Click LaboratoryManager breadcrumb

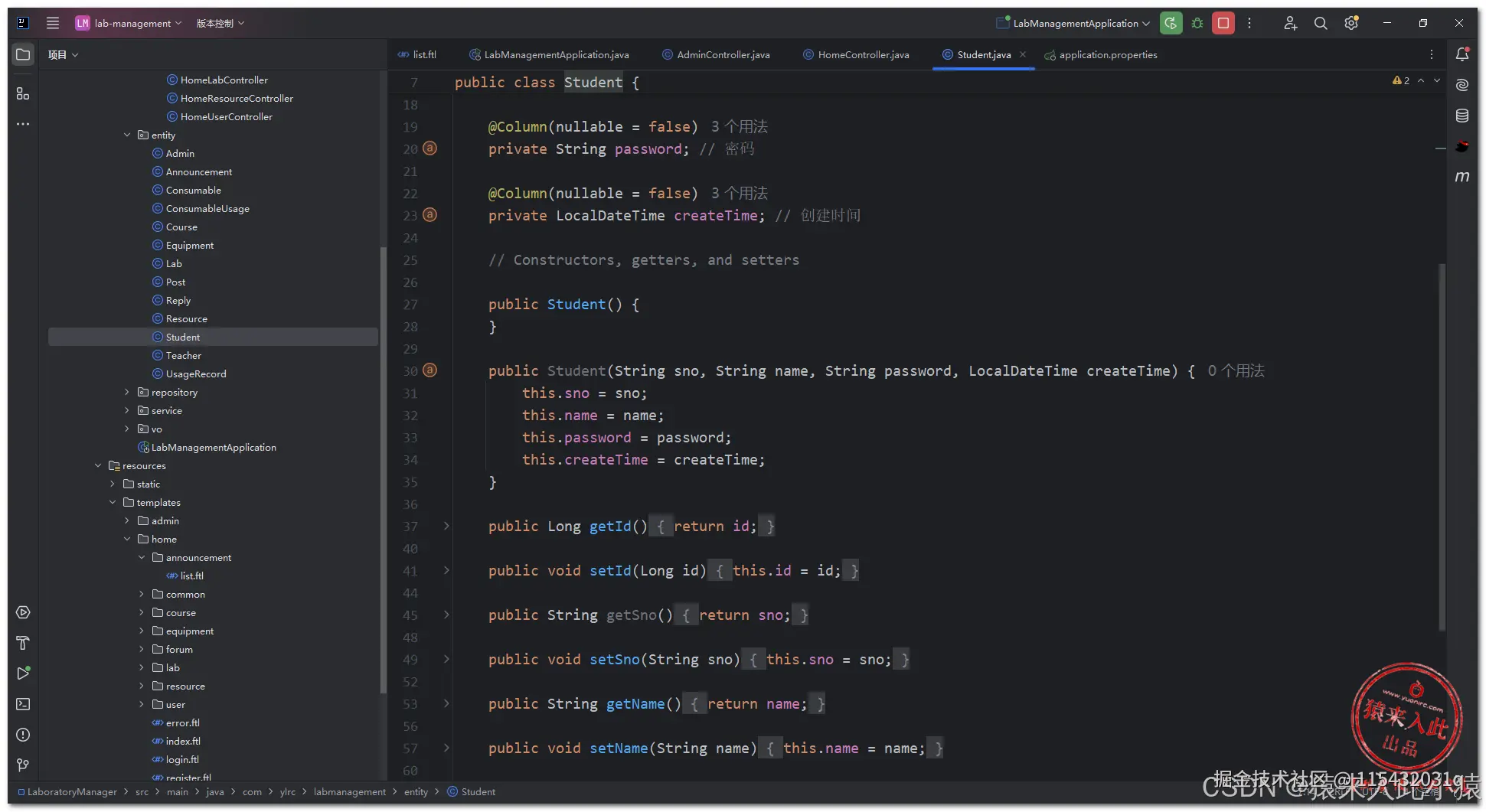pos(72,792)
